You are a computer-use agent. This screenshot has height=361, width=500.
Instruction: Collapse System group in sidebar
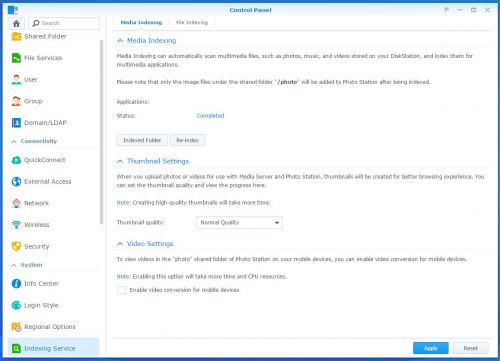tap(14, 265)
